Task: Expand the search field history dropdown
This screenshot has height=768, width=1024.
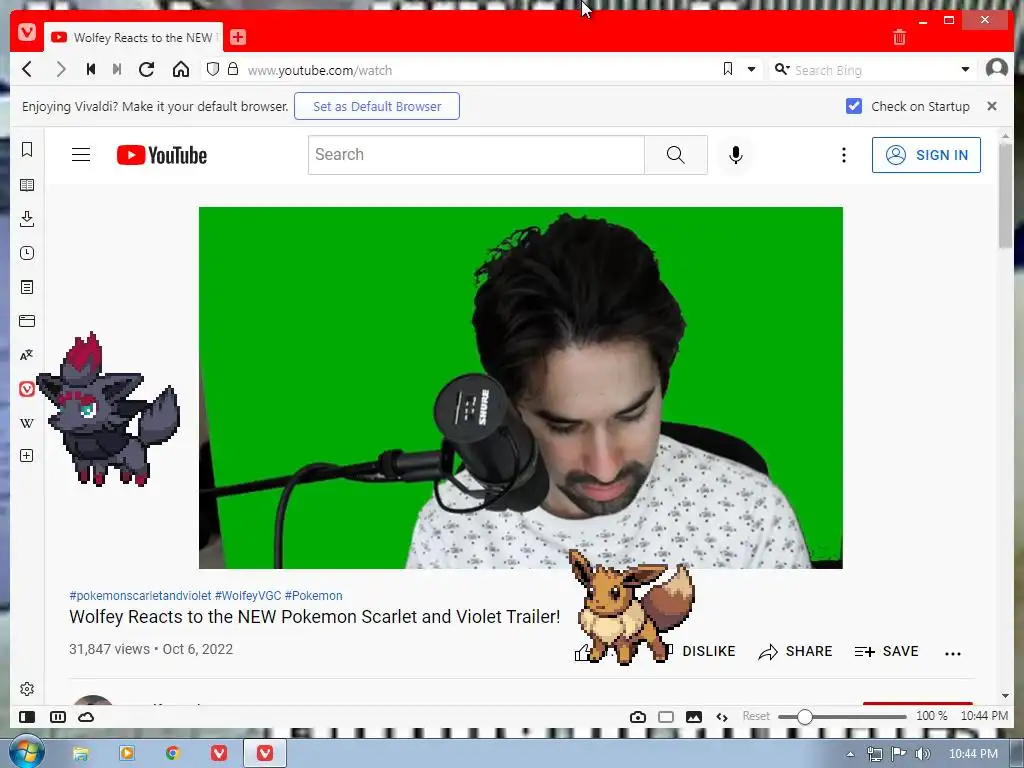Action: point(965,69)
